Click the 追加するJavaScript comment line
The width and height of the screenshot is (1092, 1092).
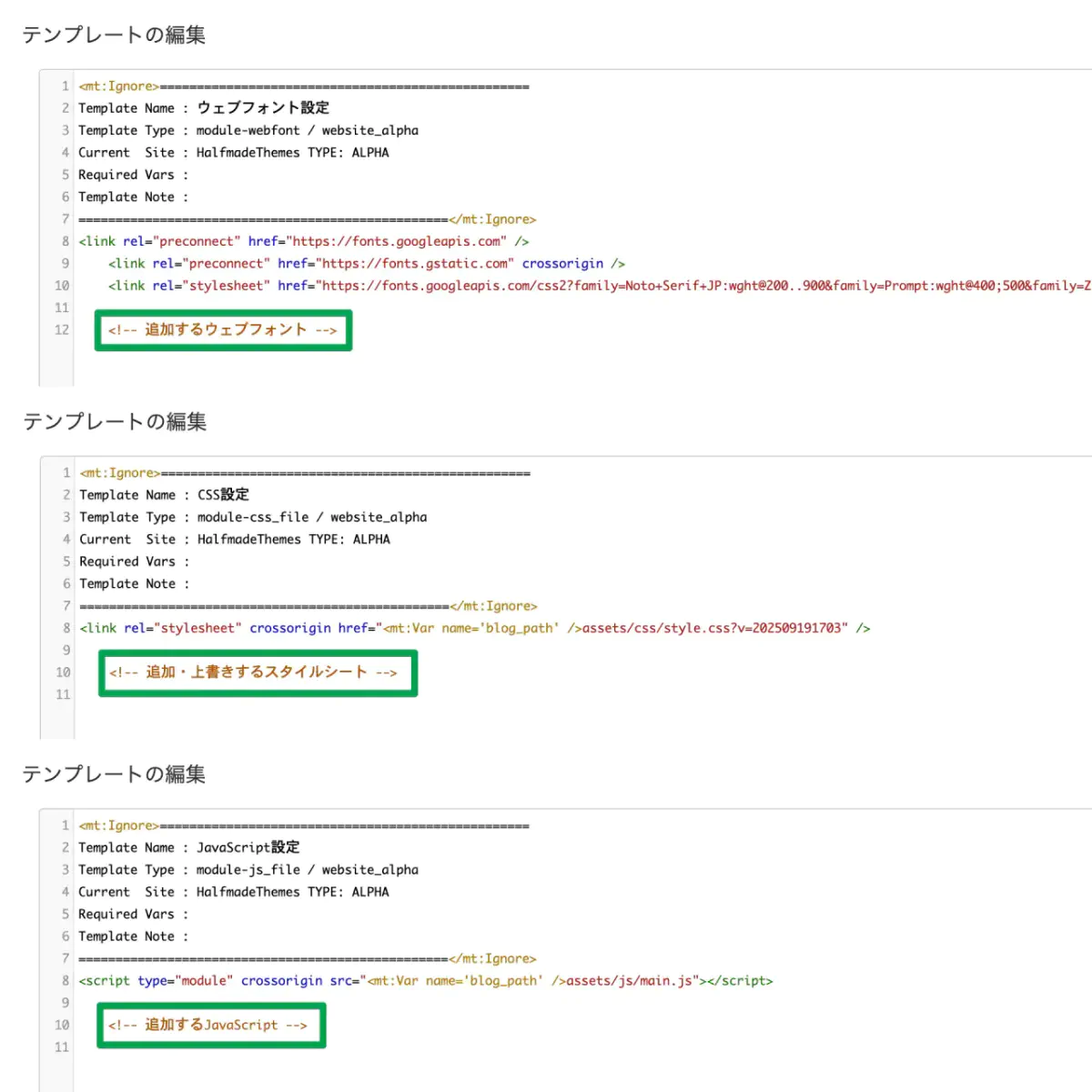coord(208,1026)
